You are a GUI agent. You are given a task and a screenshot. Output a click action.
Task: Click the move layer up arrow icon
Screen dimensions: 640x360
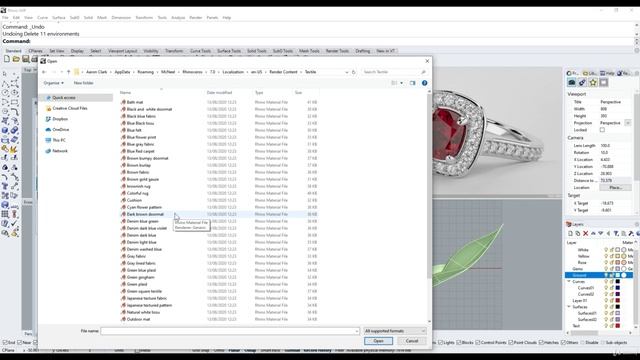pos(593,233)
